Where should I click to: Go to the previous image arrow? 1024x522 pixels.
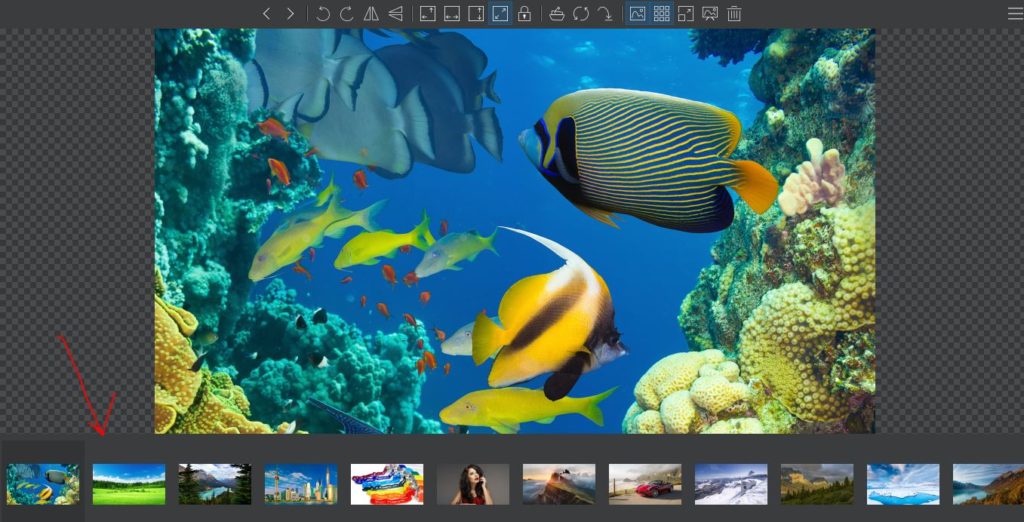[266, 14]
